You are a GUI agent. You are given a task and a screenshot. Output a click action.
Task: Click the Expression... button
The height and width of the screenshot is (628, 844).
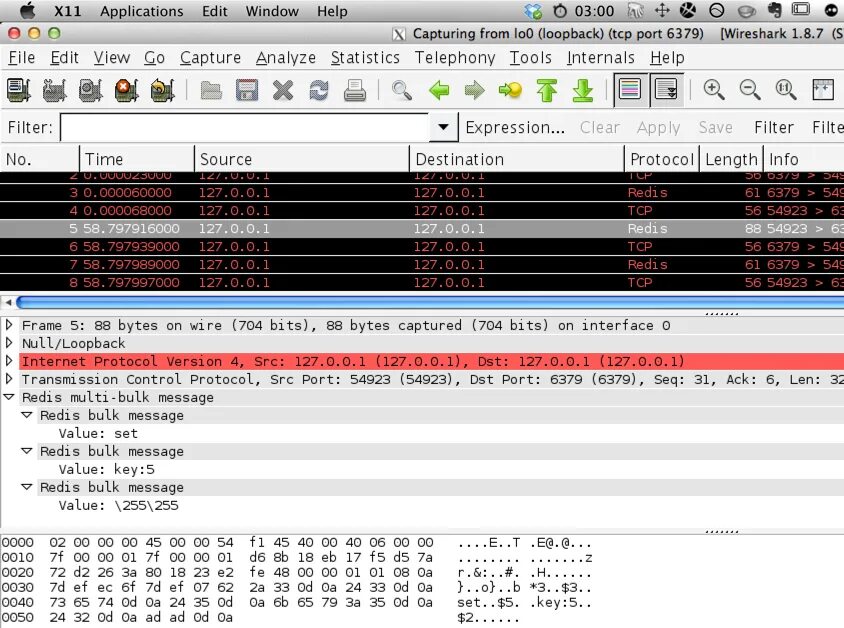(515, 128)
